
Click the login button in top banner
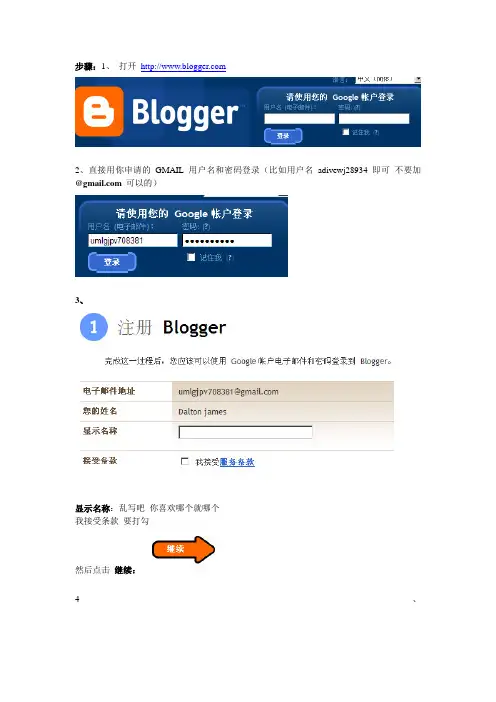tap(283, 136)
